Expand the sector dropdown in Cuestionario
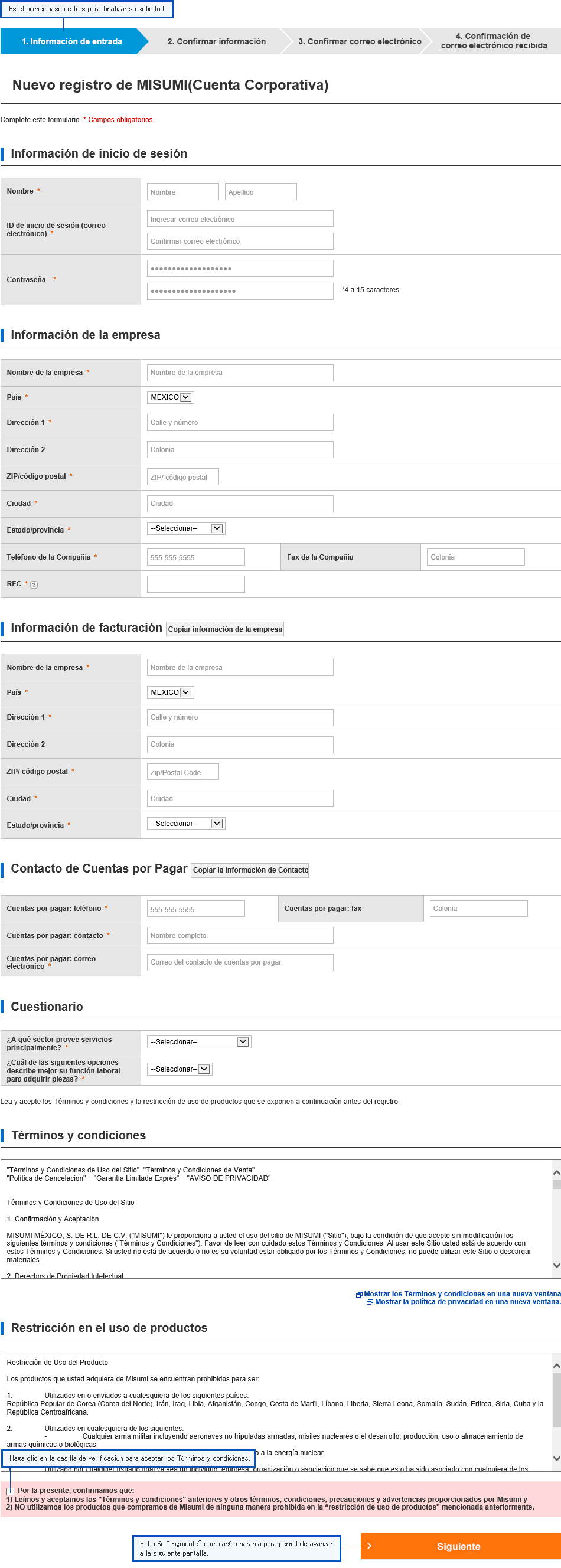This screenshot has height=1568, width=561. (198, 1042)
